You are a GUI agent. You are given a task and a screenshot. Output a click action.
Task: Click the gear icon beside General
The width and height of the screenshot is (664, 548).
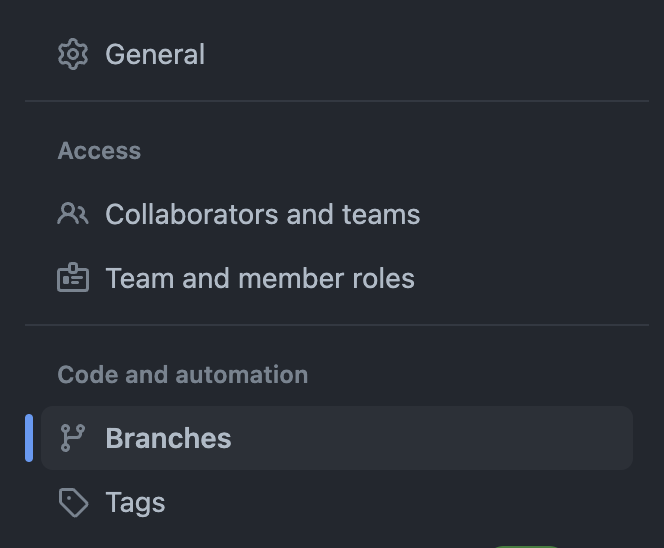coord(73,54)
